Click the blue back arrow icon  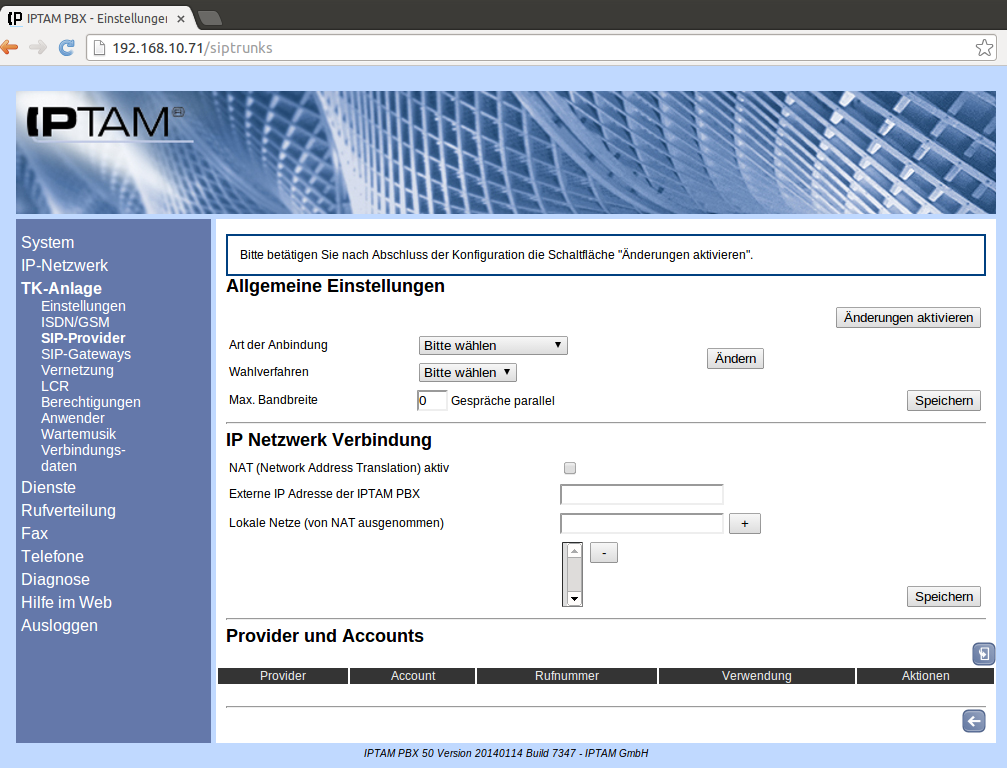(973, 722)
